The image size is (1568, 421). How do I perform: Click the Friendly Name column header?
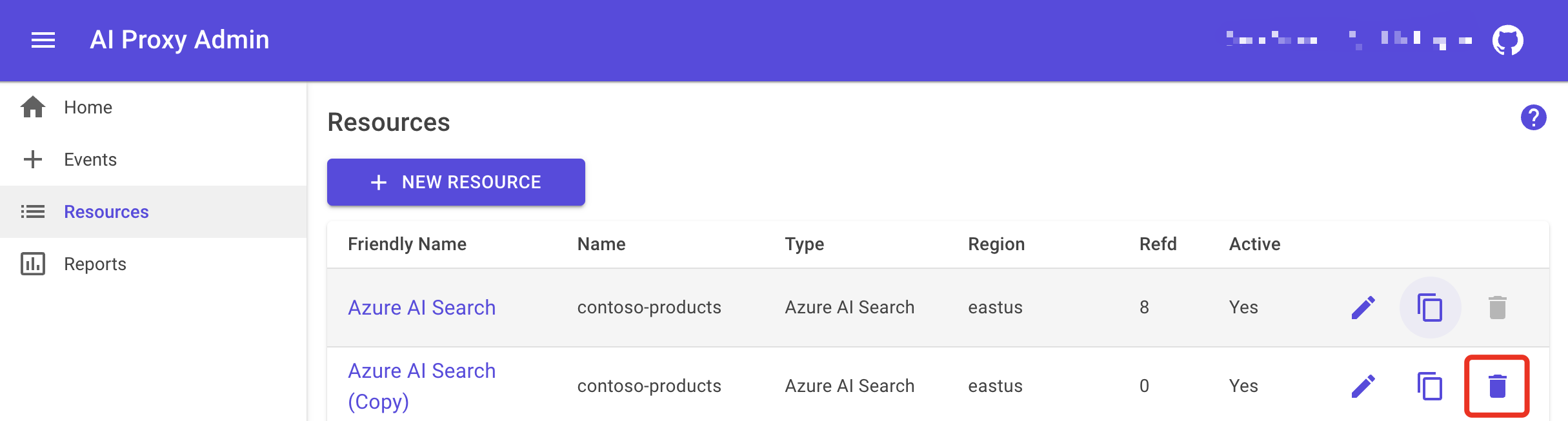[407, 244]
